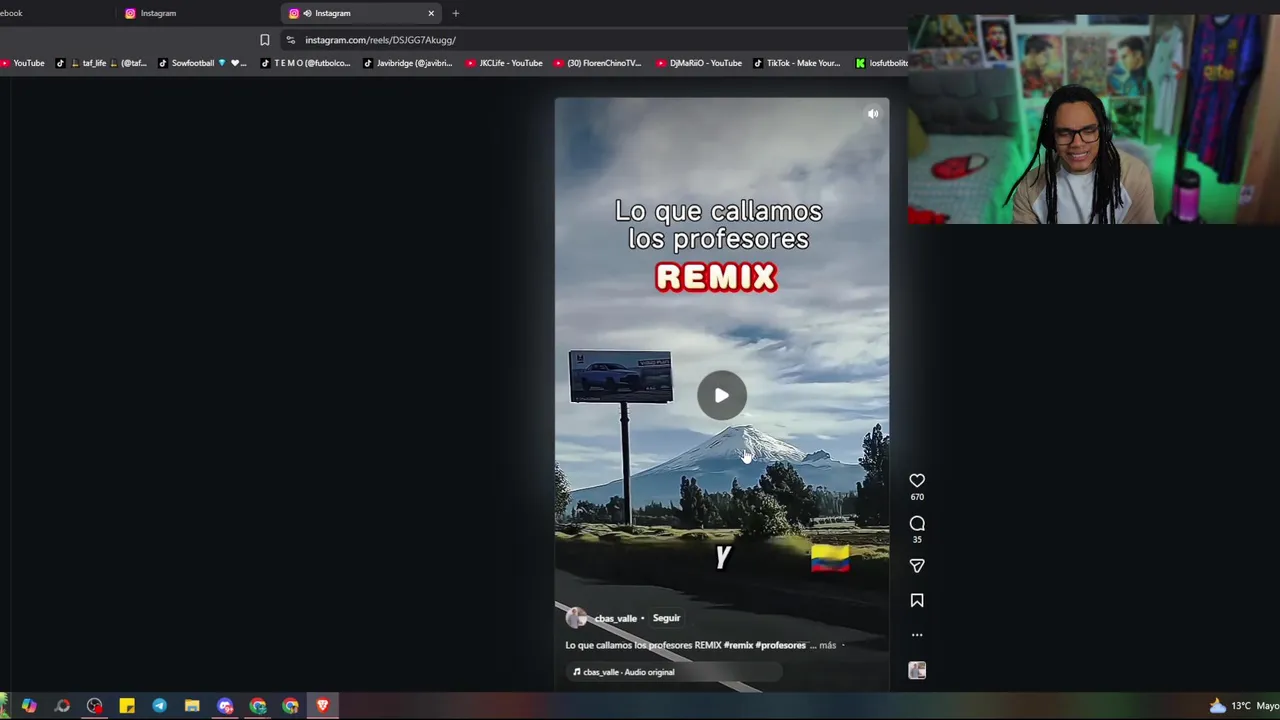Open the weather widget showing 13°C
Screen dimensions: 1280x720
click(1243, 706)
